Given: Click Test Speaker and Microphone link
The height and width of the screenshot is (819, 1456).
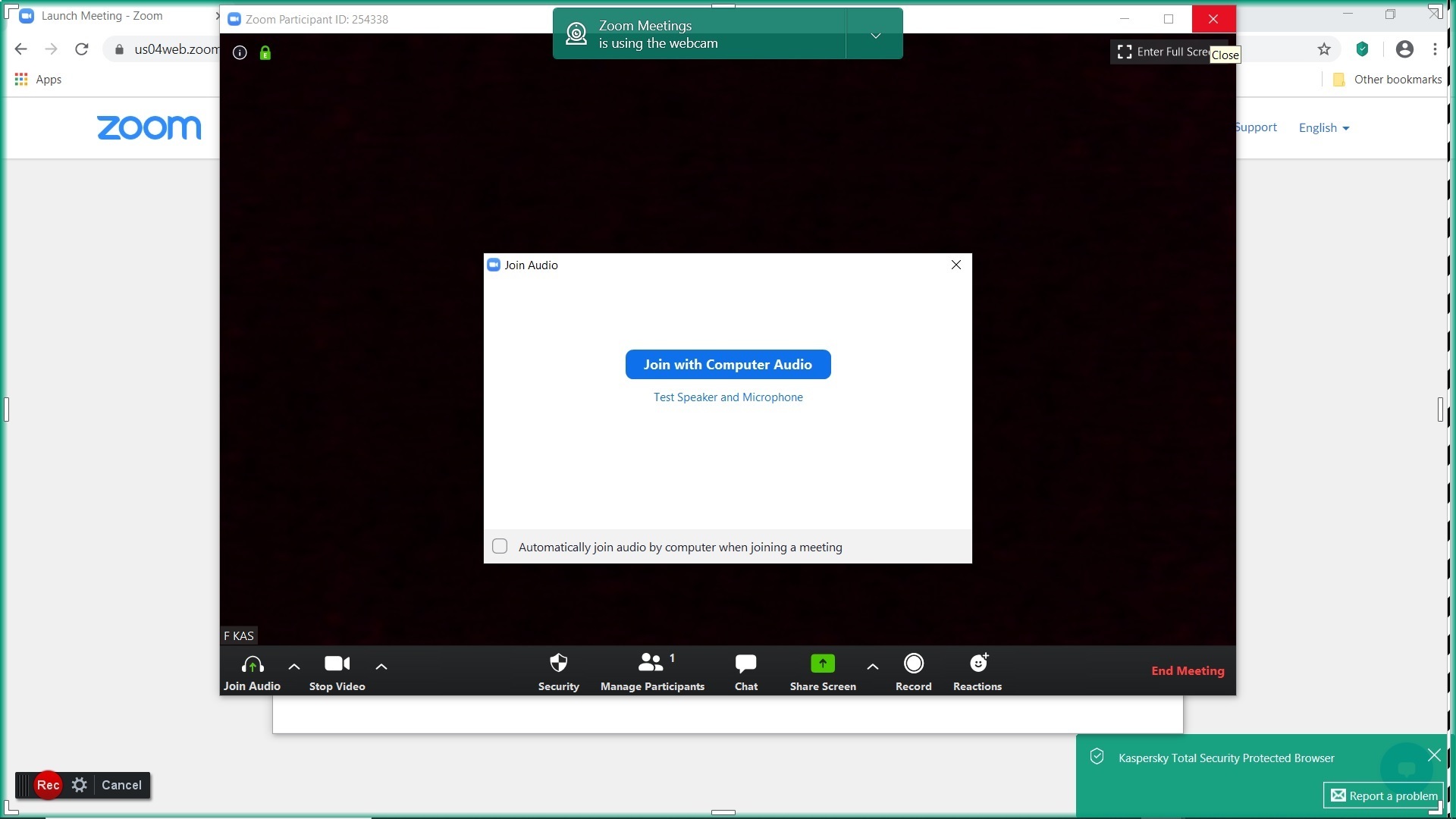Looking at the screenshot, I should pyautogui.click(x=728, y=397).
